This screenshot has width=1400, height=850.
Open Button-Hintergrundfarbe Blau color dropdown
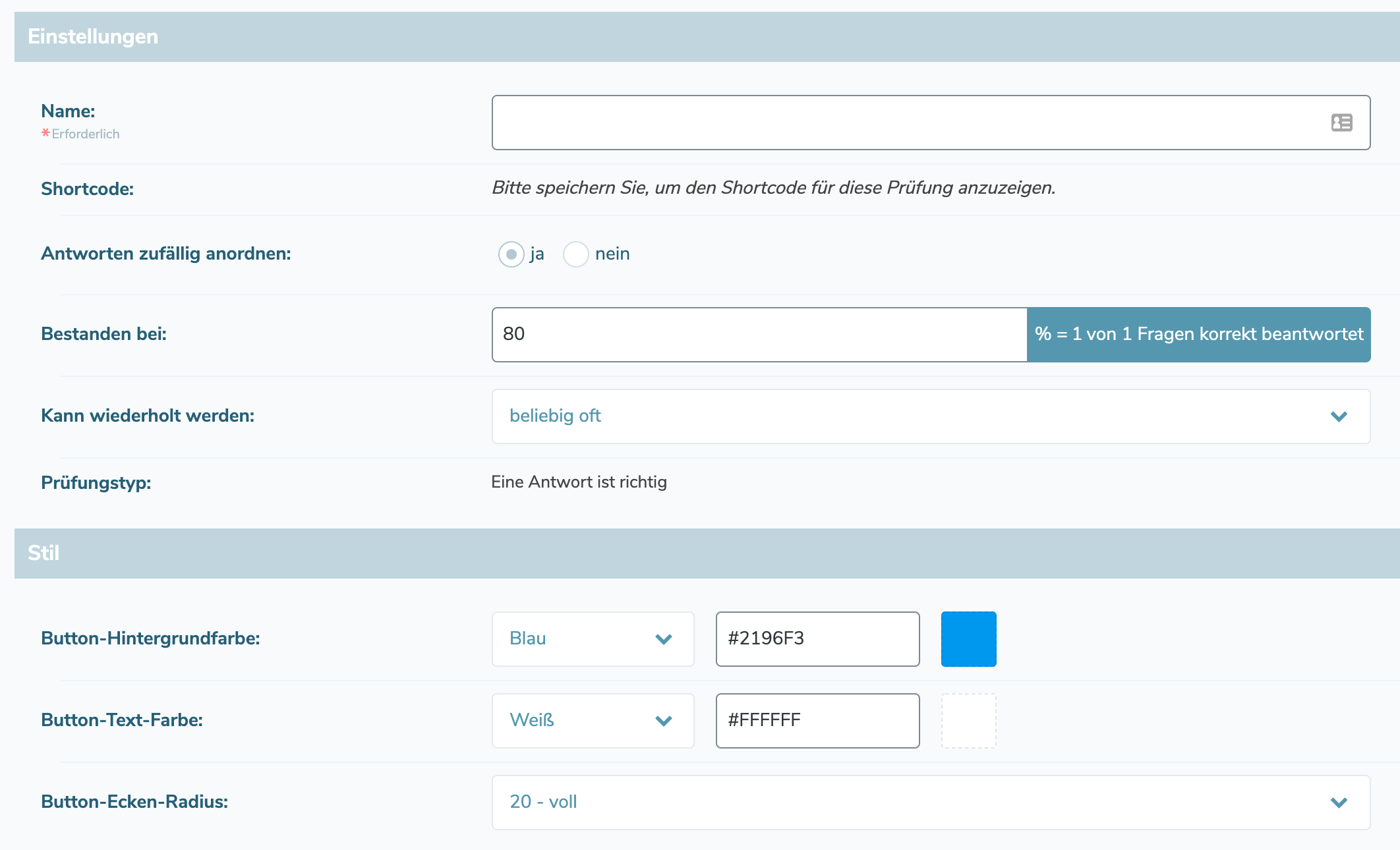[x=580, y=639]
